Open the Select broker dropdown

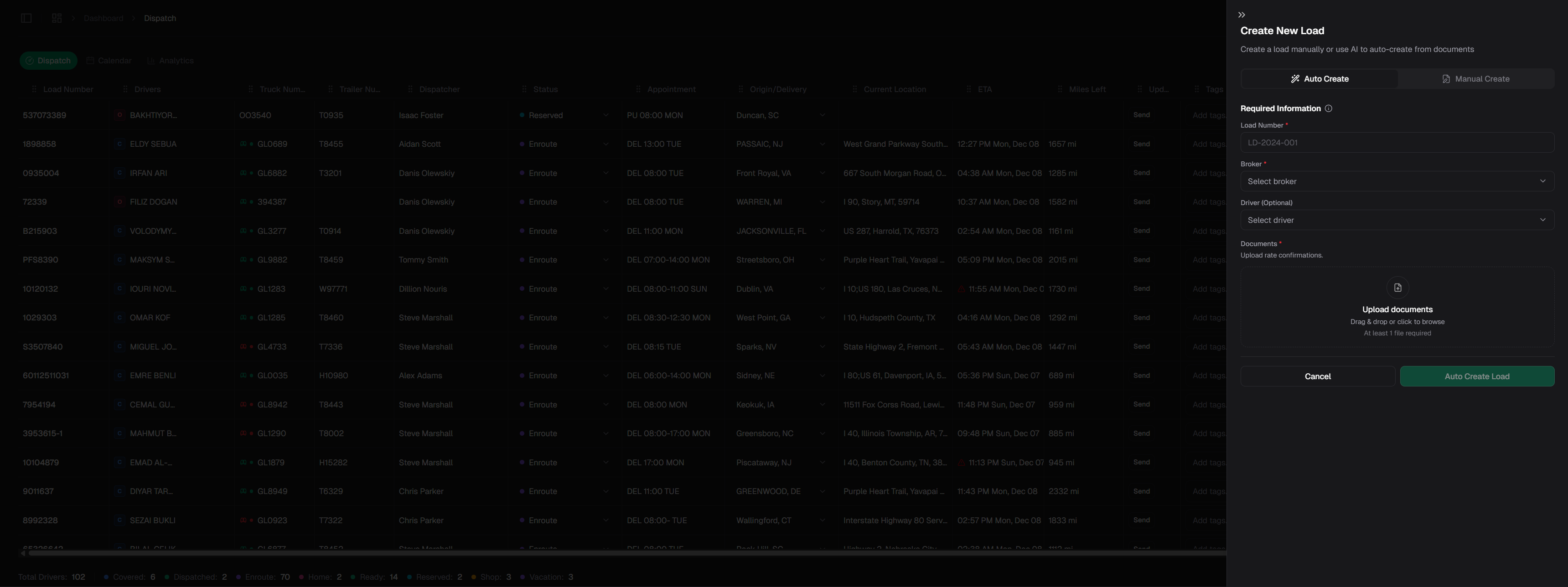1397,181
